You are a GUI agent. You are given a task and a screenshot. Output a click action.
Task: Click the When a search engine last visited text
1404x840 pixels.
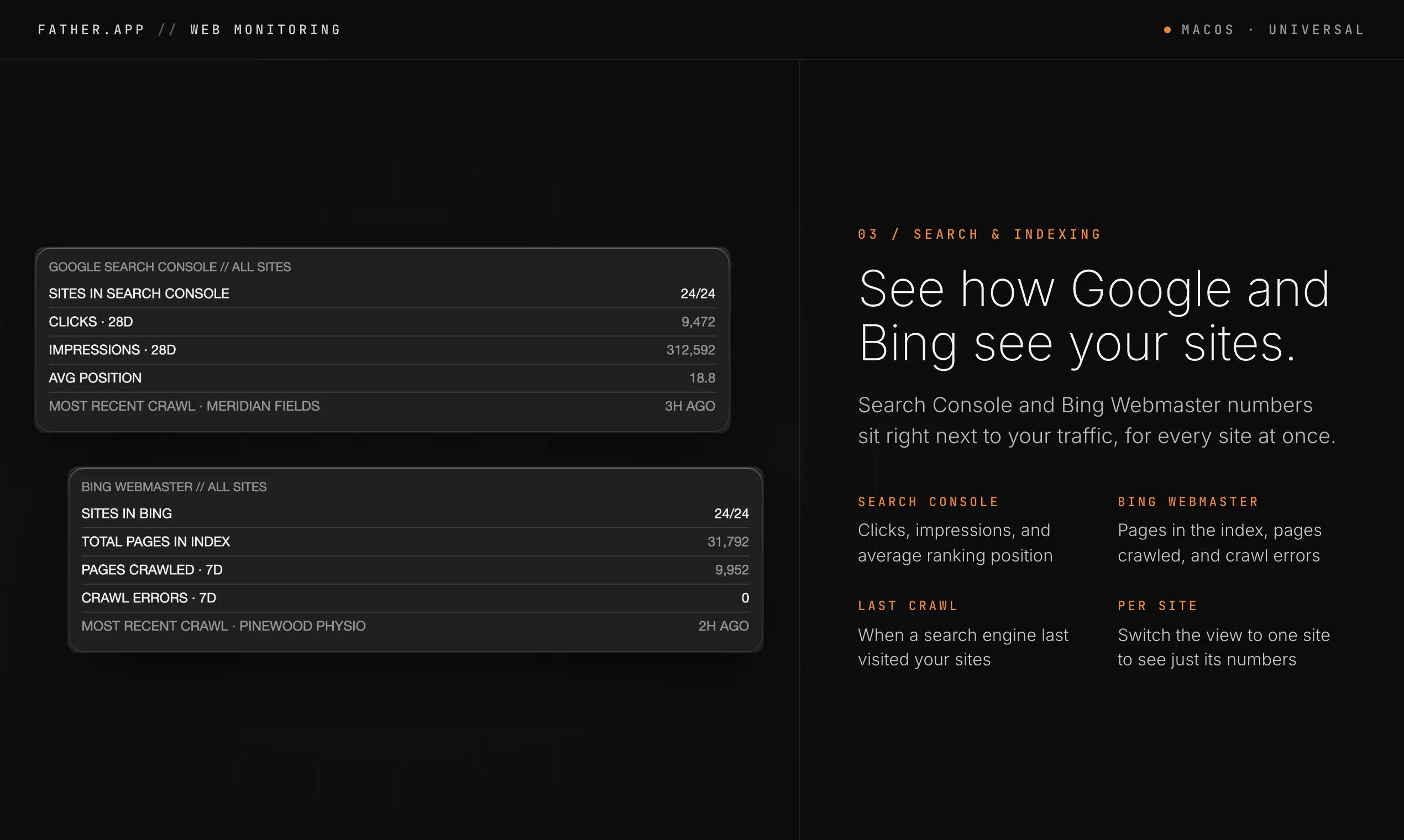coord(963,647)
